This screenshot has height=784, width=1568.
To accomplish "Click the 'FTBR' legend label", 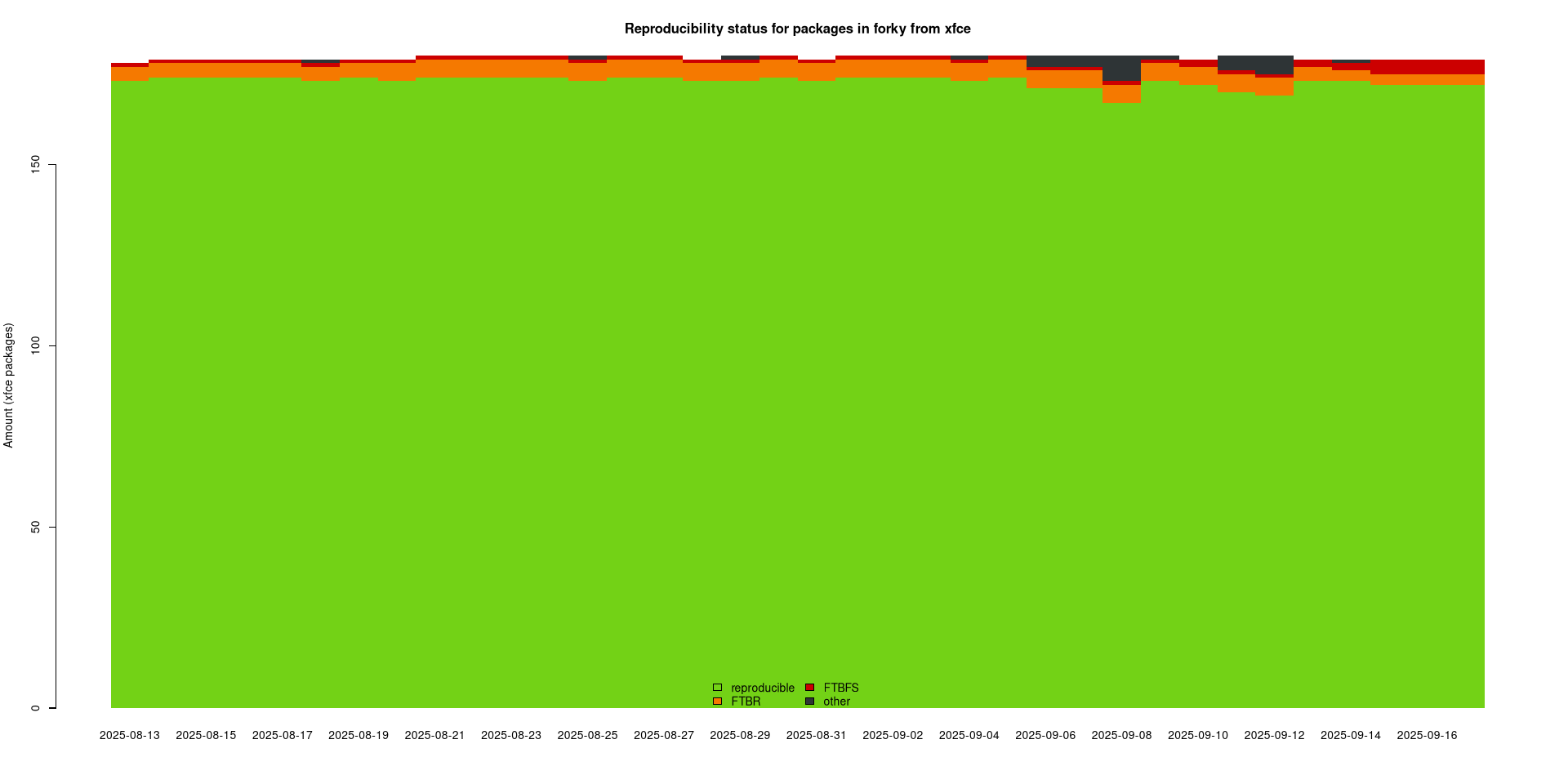I will (x=746, y=702).
